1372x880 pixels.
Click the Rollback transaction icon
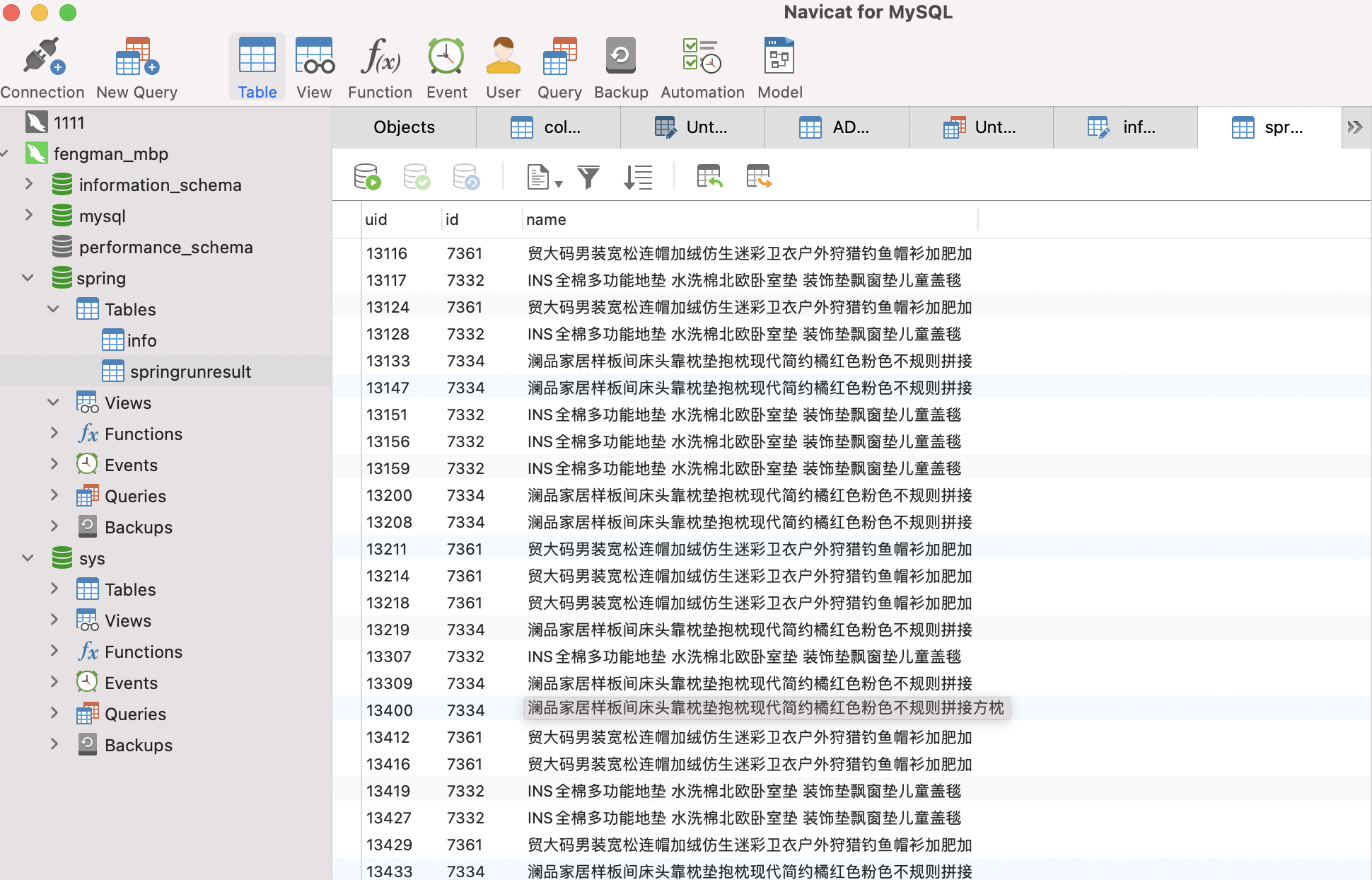click(466, 177)
